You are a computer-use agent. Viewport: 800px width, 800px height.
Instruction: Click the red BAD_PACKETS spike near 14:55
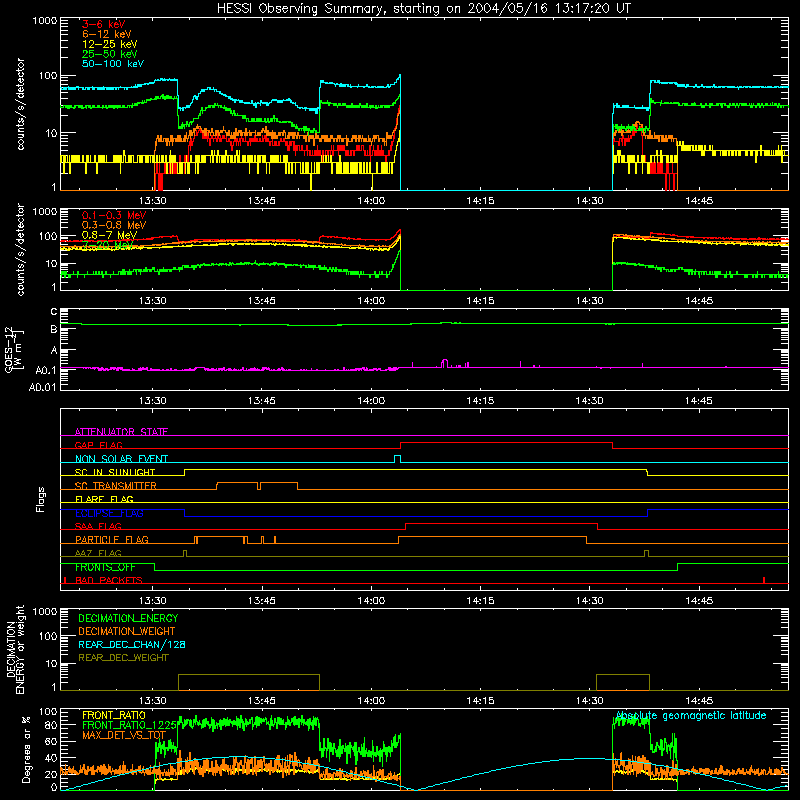(764, 580)
